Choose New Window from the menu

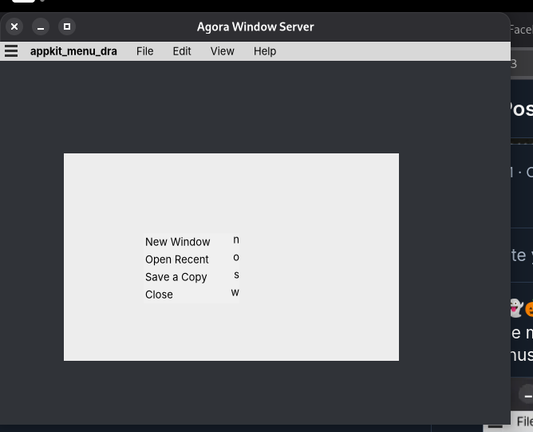pos(192,242)
